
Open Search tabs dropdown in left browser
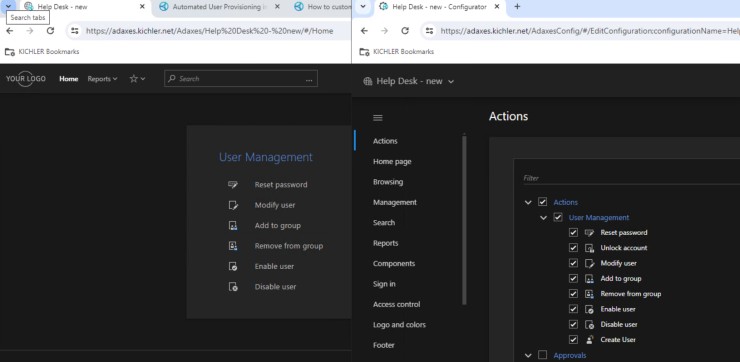8,7
